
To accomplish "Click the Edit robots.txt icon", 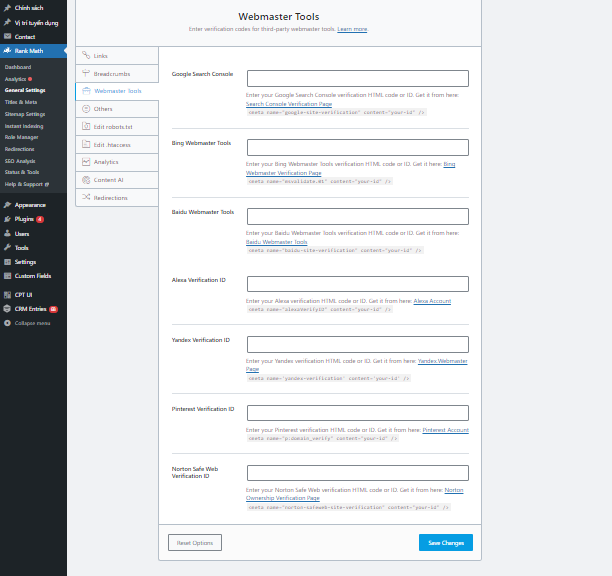I will 86,126.
